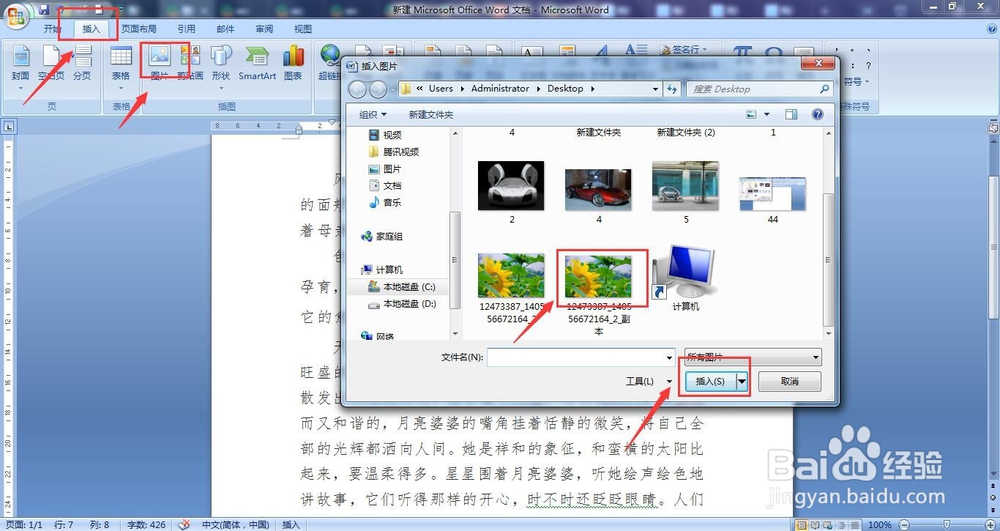This screenshot has width=1000, height=531.
Task: Click Desktop in the address breadcrumb
Action: coord(565,89)
